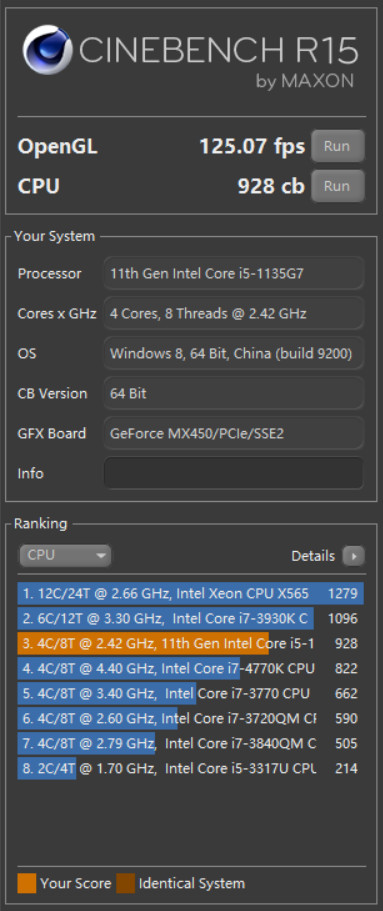Click into the empty Info field
The height and width of the screenshot is (911, 383).
point(234,473)
